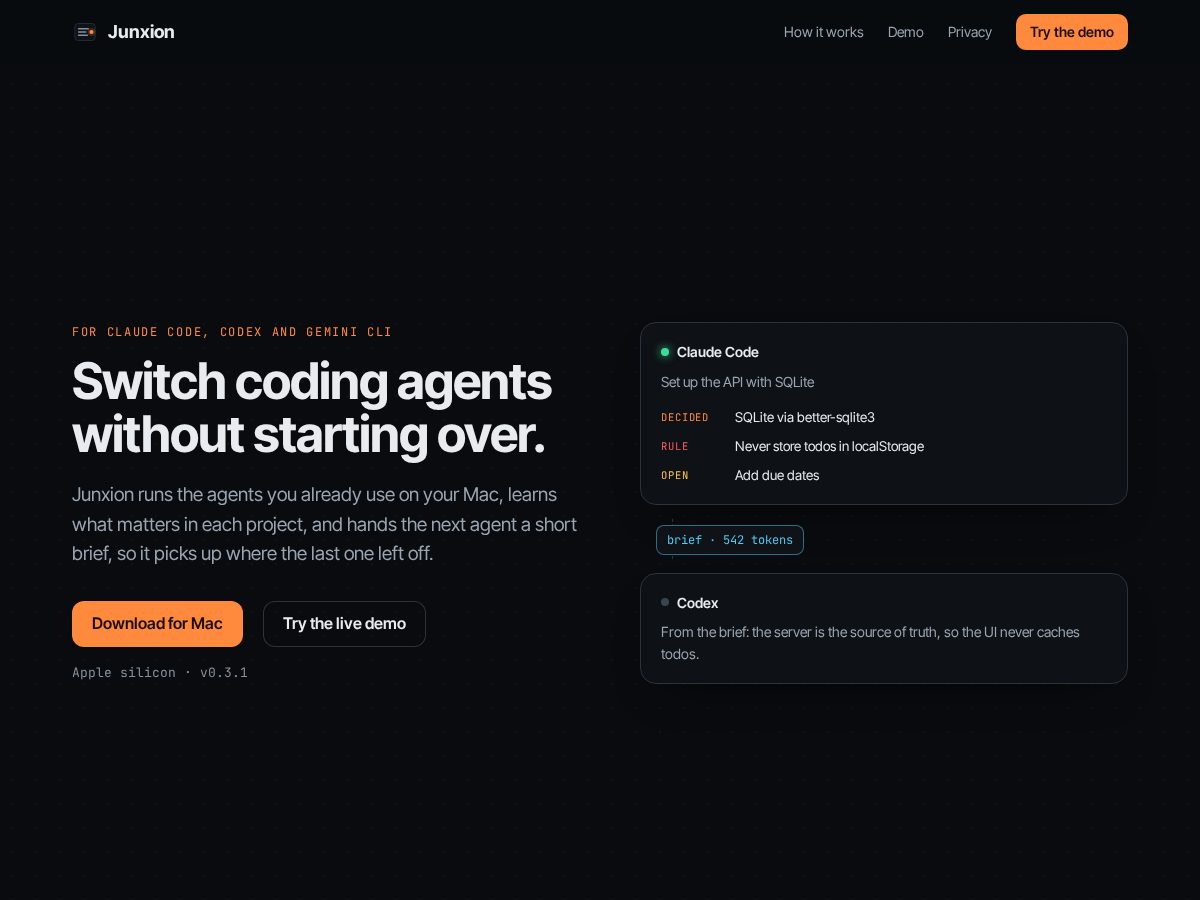Click the DECIDED label
The height and width of the screenshot is (900, 1200).
(684, 418)
